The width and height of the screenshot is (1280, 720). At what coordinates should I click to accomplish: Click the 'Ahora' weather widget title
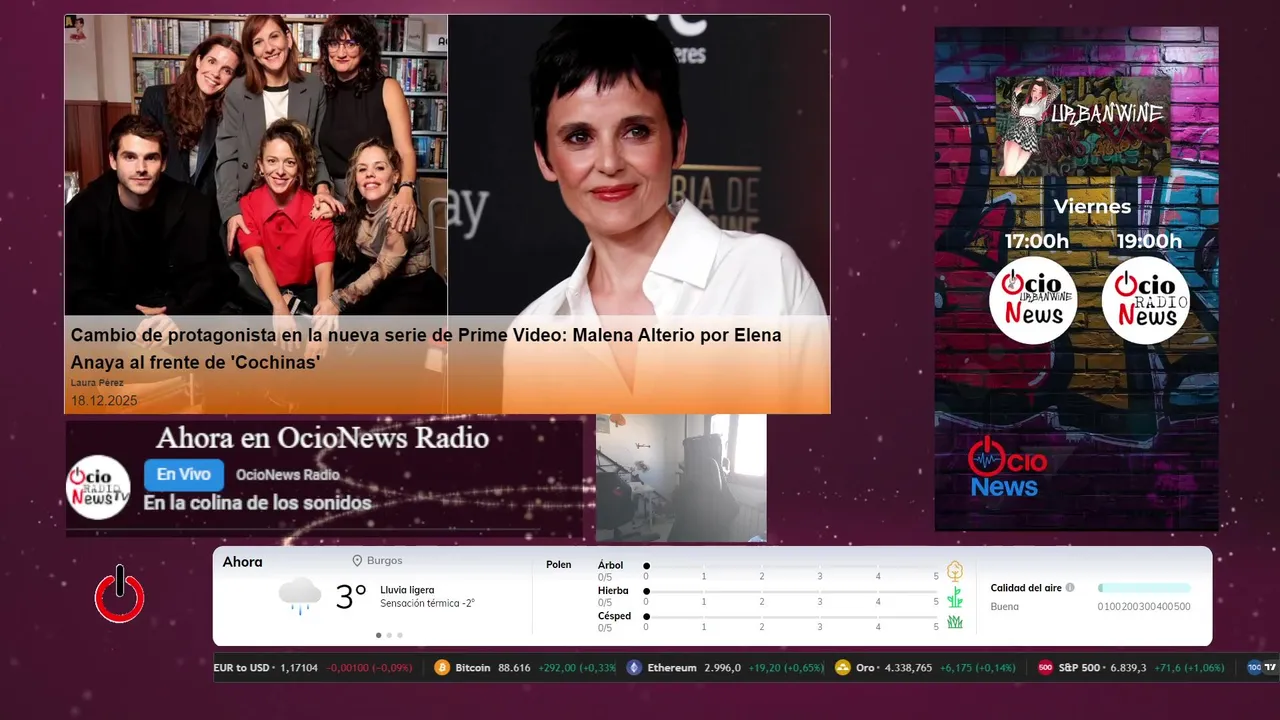(242, 562)
